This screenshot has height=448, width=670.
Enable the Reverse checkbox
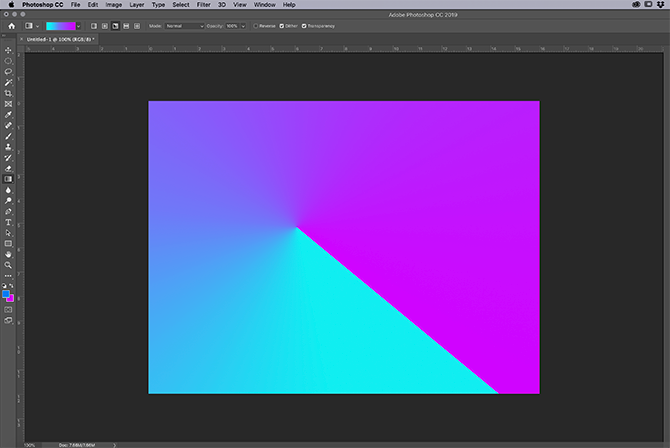point(256,25)
